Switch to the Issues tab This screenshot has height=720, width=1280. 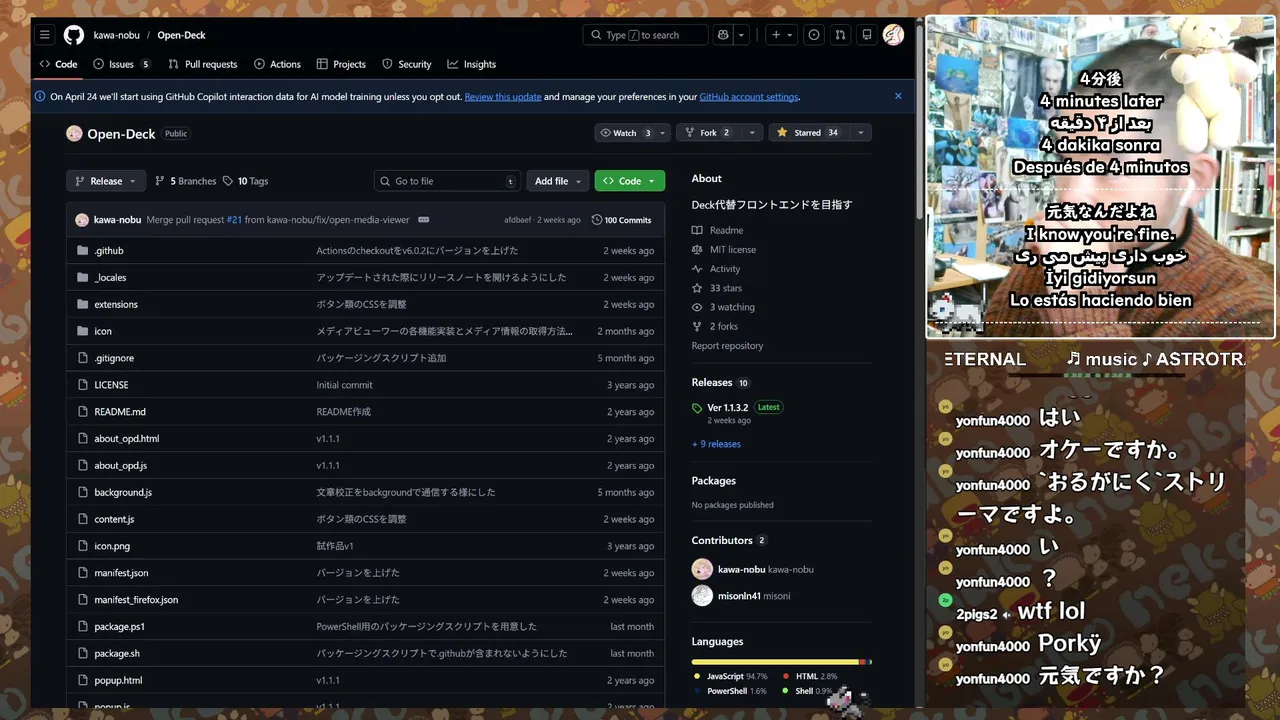coord(121,64)
